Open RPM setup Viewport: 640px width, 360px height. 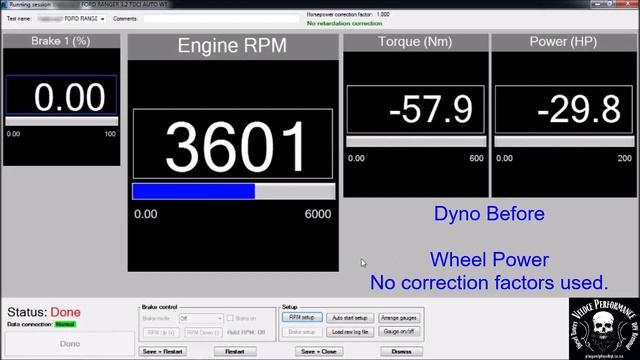click(x=302, y=317)
